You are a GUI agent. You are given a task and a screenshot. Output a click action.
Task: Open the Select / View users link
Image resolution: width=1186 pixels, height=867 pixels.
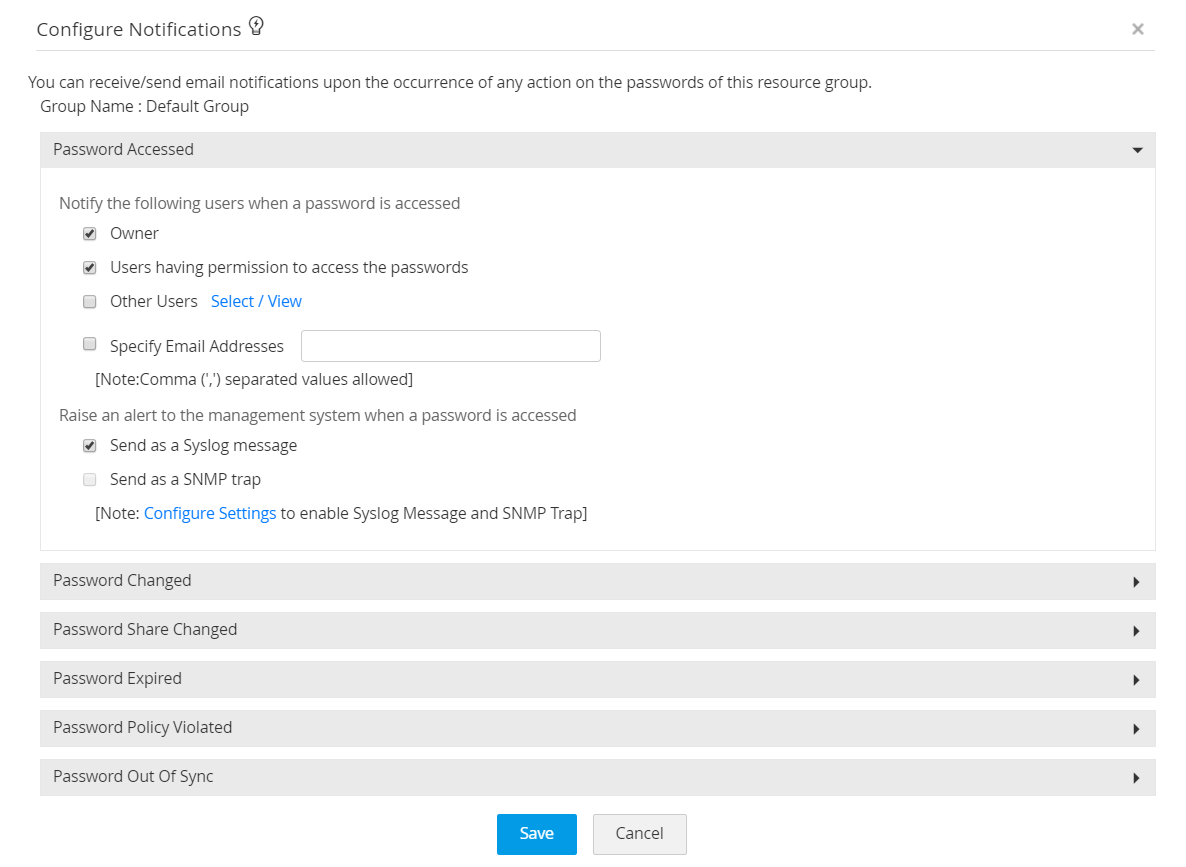(x=256, y=301)
